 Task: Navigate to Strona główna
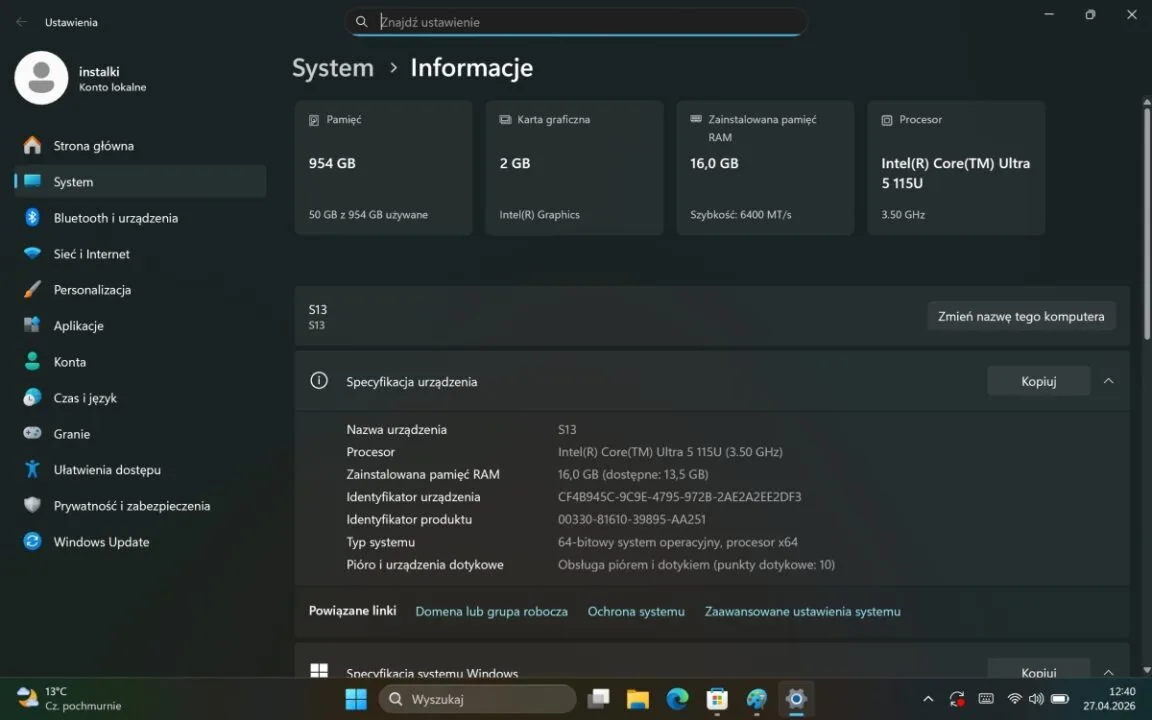(93, 146)
